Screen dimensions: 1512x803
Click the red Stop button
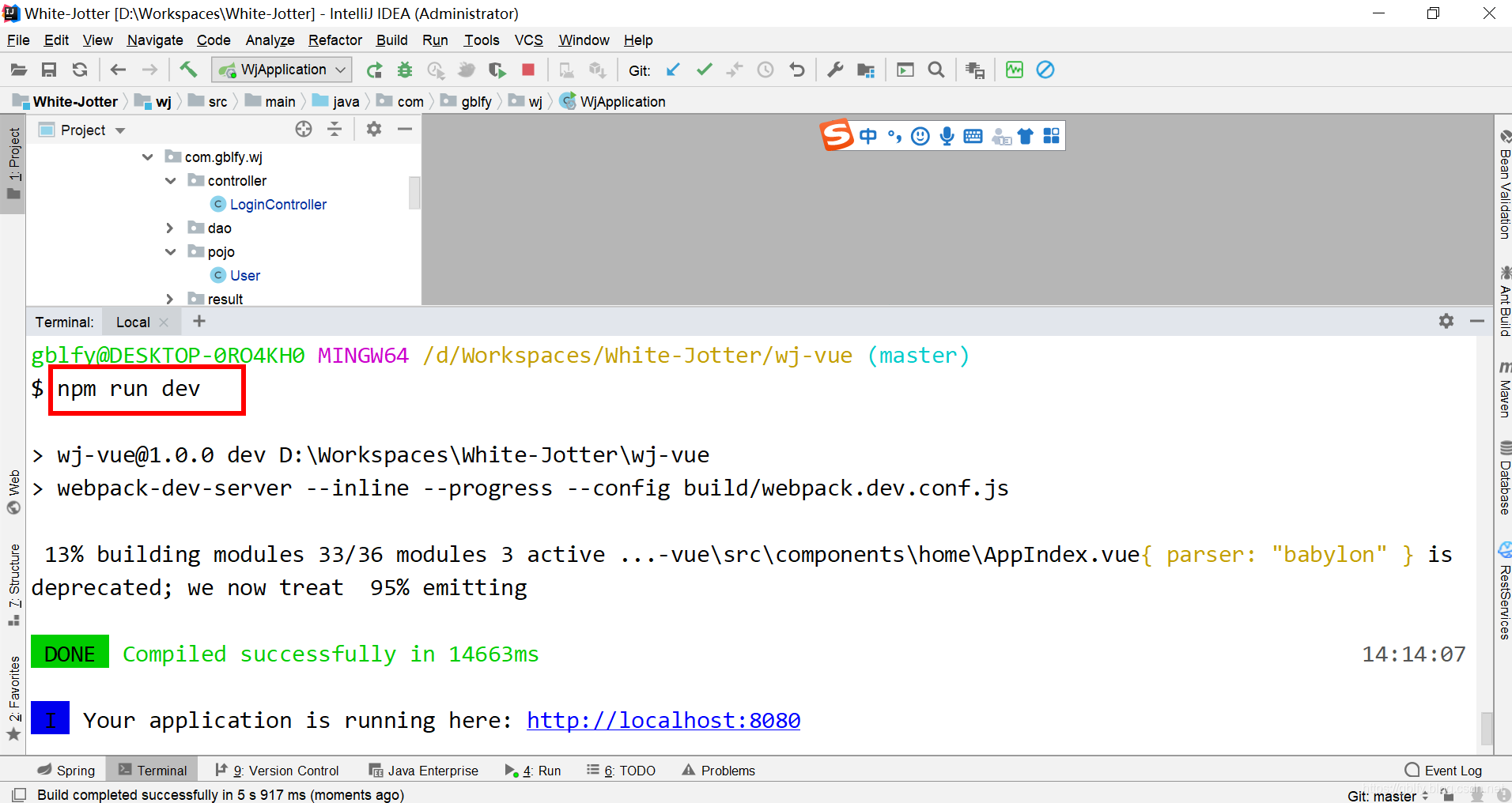point(528,70)
